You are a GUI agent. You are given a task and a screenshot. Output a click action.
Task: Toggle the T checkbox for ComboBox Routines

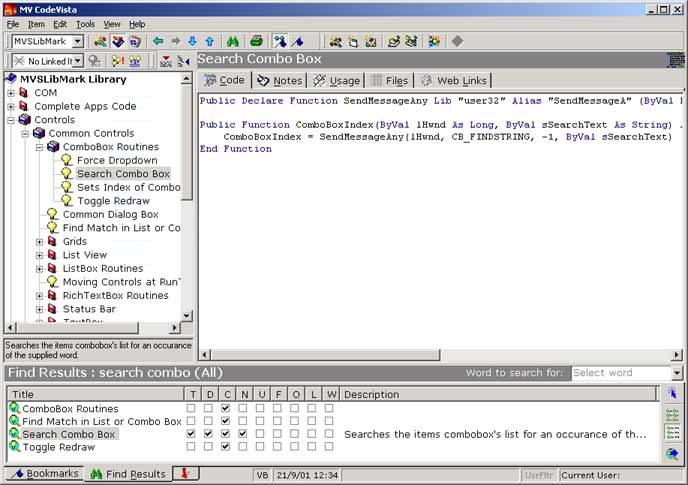(x=191, y=408)
